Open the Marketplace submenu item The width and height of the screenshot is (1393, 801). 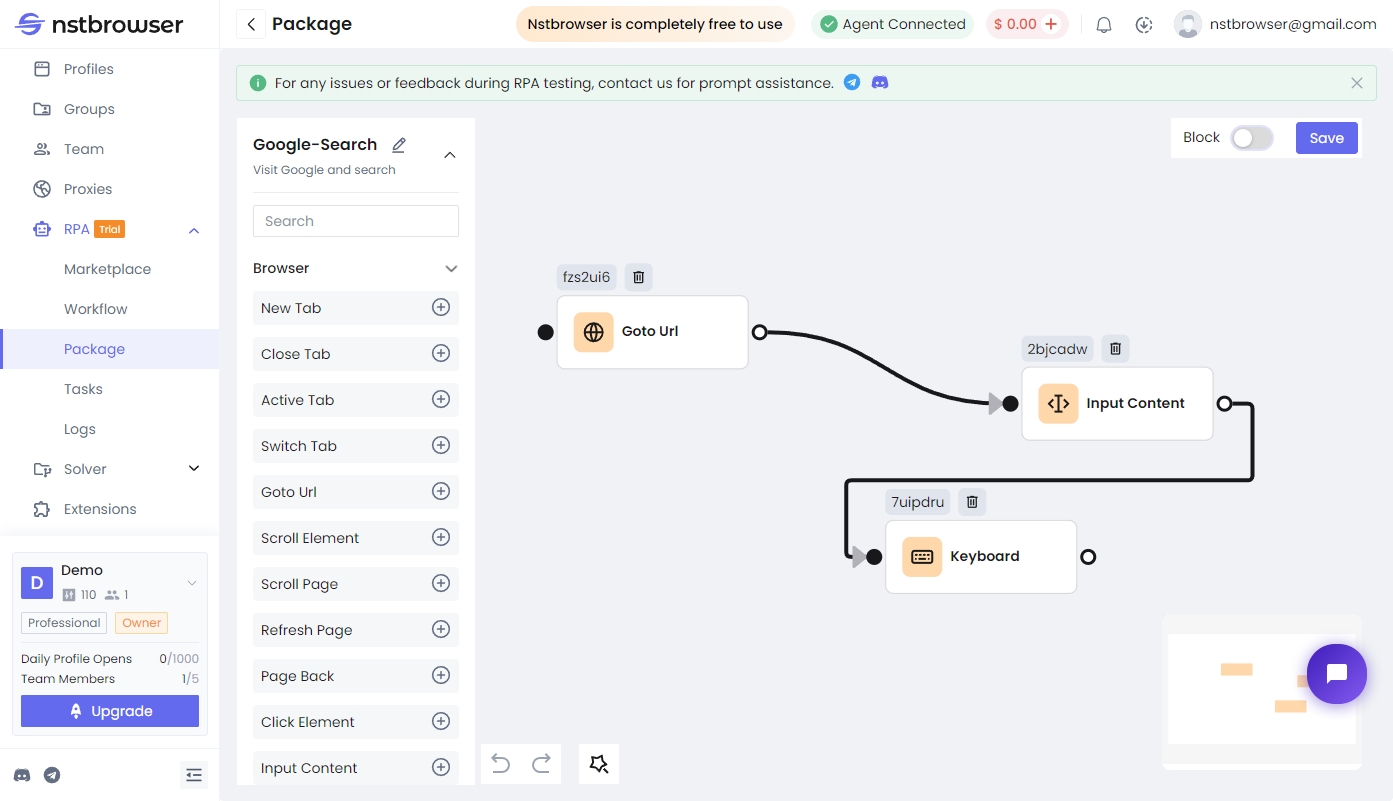tap(110, 269)
